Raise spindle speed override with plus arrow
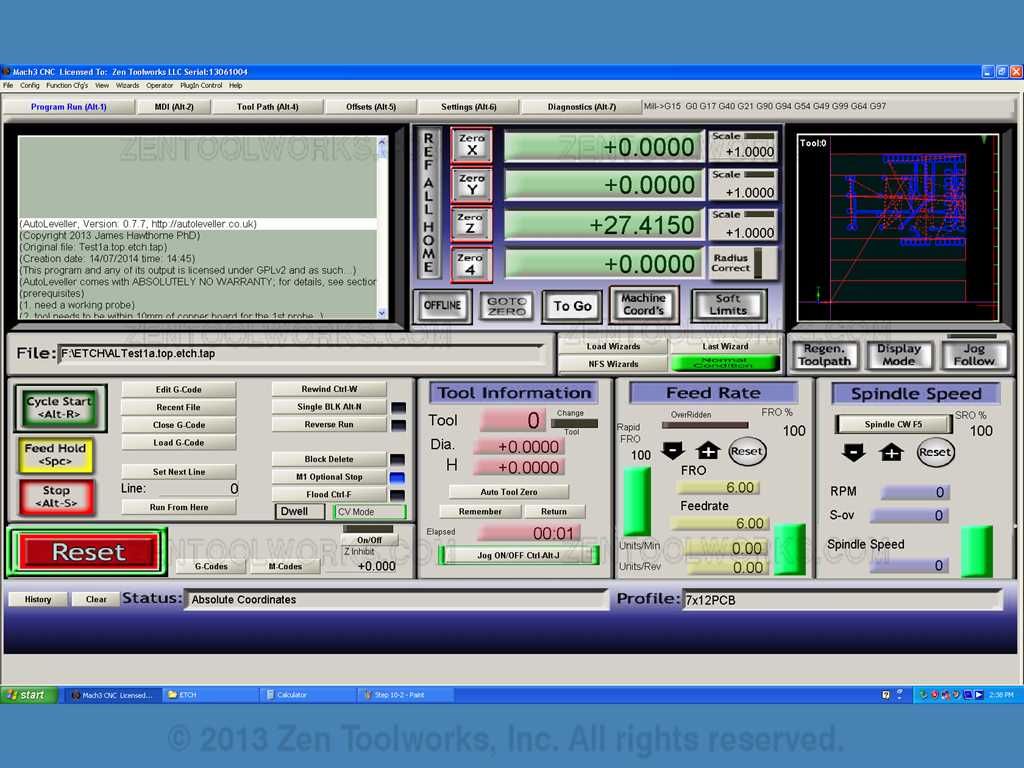Viewport: 1024px width, 768px height. pos(891,452)
